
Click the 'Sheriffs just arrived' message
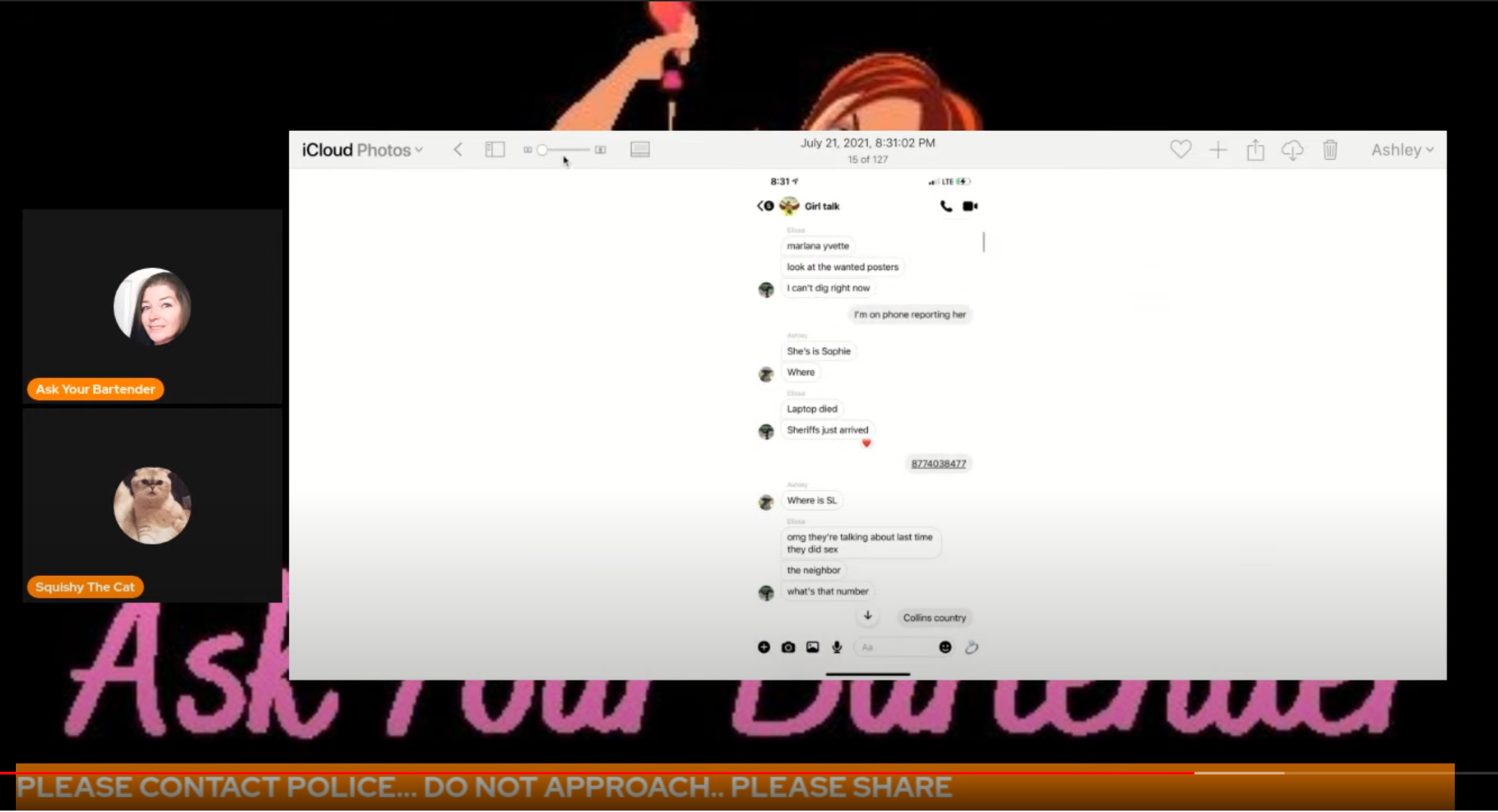[828, 430]
